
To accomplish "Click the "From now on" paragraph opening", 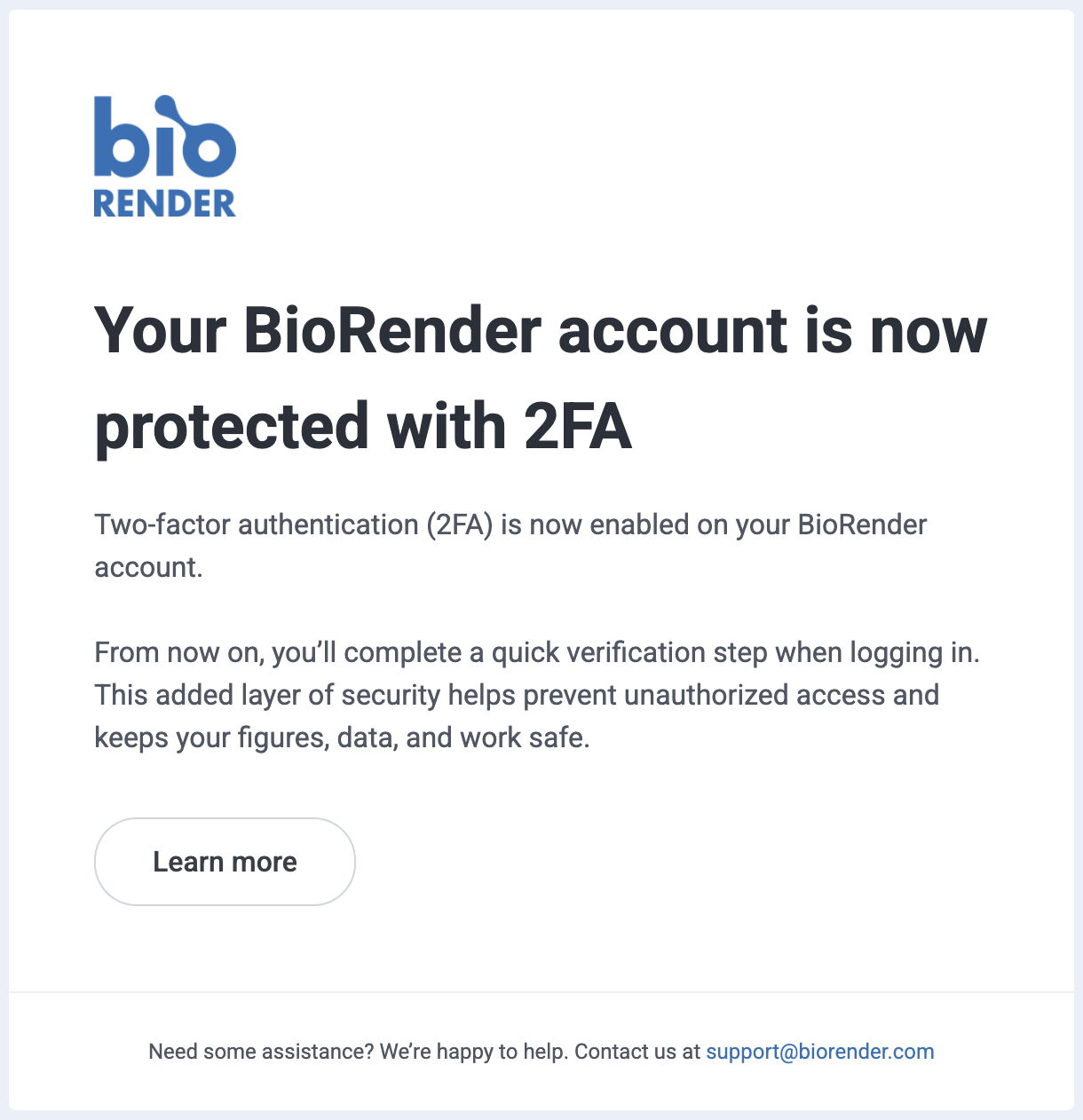I will click(x=178, y=652).
